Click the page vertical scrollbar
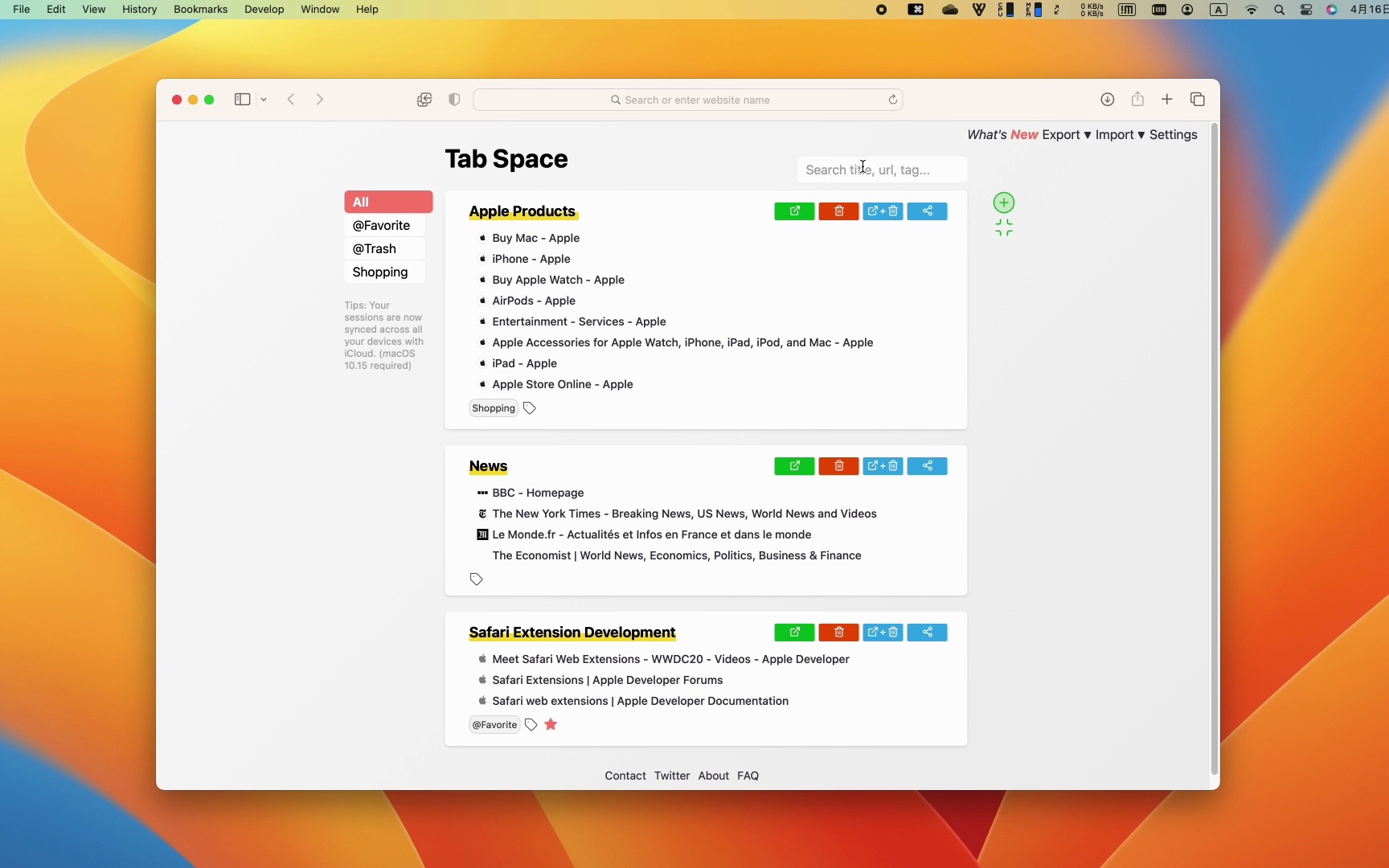 click(1215, 449)
